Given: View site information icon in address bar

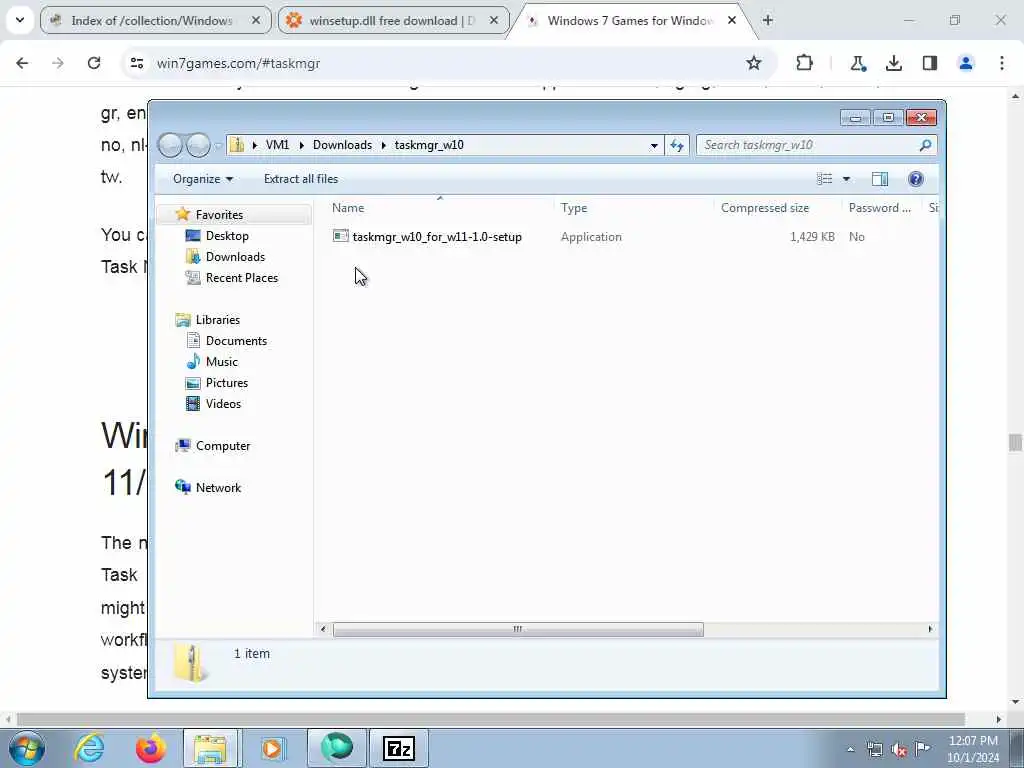Looking at the screenshot, I should [x=136, y=63].
